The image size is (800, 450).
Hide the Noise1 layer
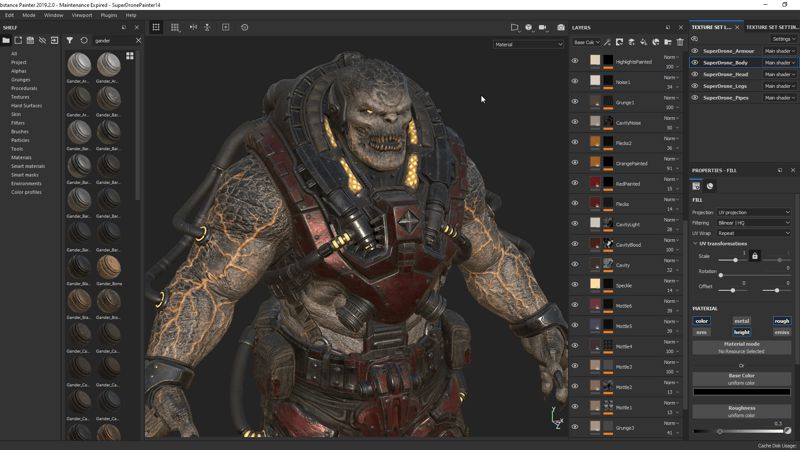pos(575,81)
